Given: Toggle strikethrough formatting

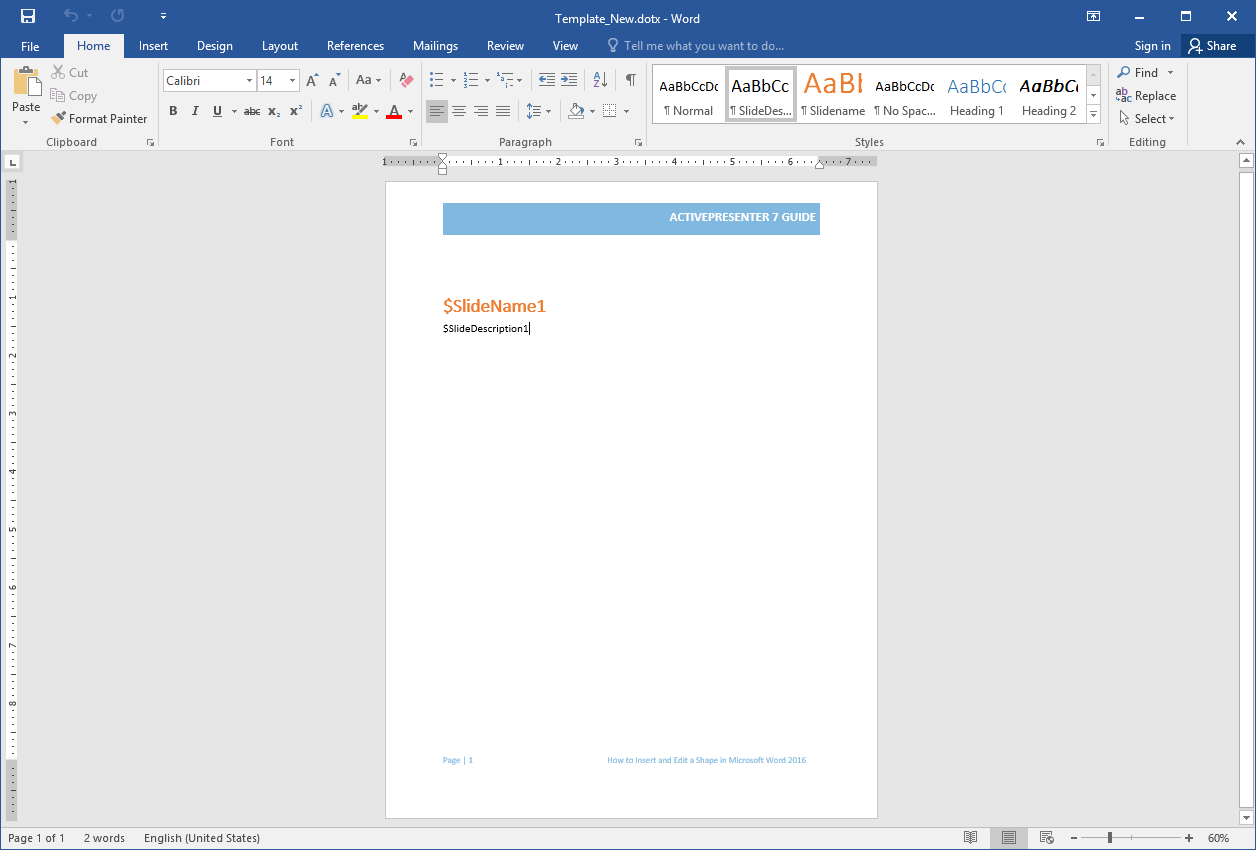Looking at the screenshot, I should [251, 111].
